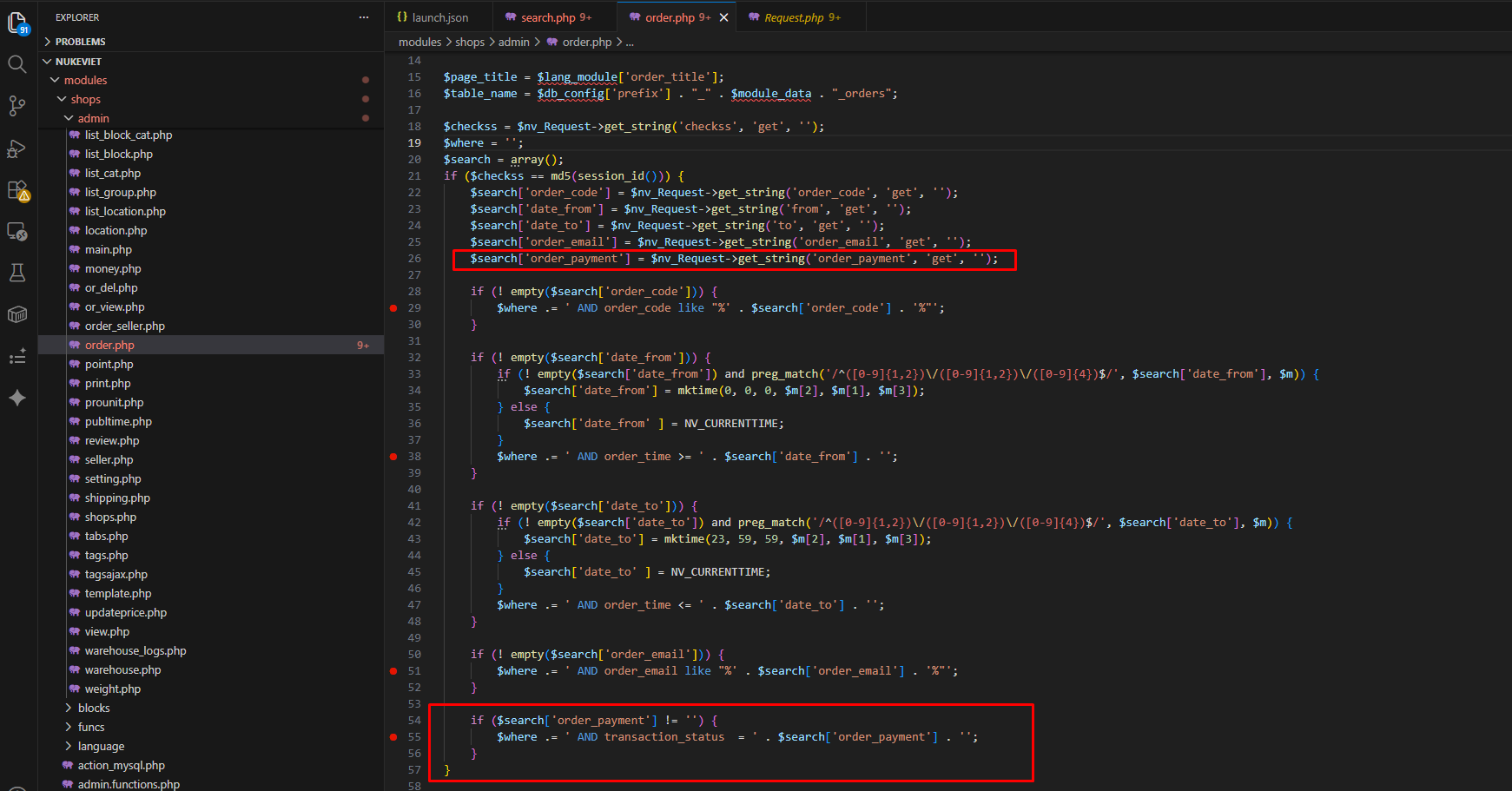1512x791 pixels.
Task: Click breadcrumb segment modules
Action: 420,42
